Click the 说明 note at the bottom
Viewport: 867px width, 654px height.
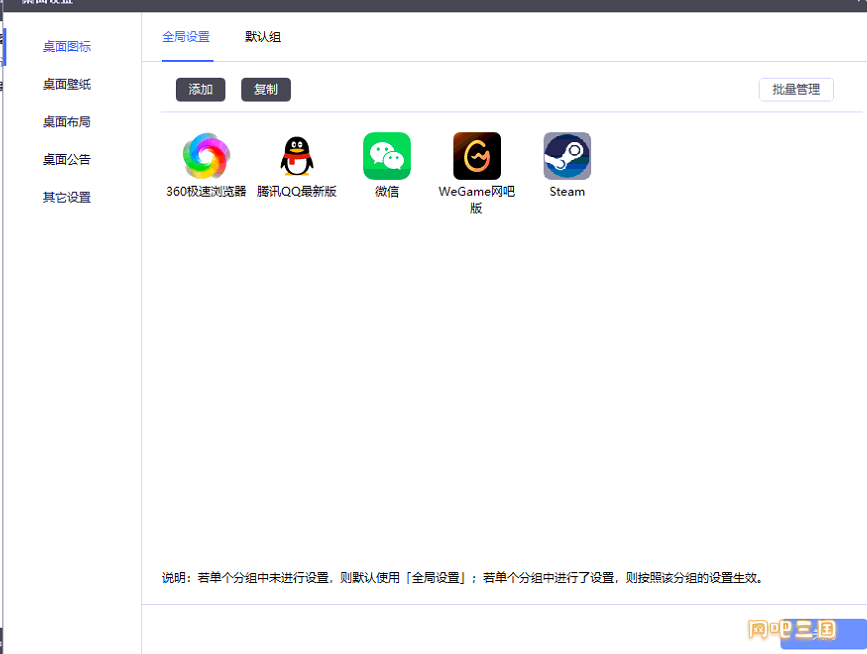click(463, 578)
